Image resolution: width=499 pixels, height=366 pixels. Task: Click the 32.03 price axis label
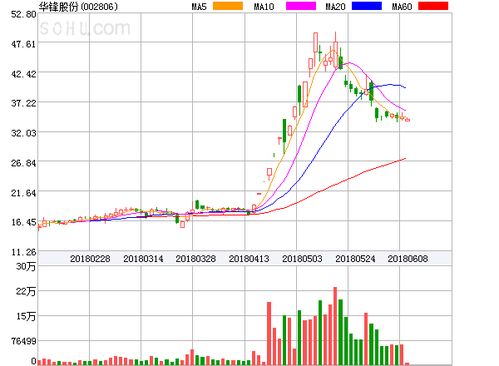pos(24,133)
